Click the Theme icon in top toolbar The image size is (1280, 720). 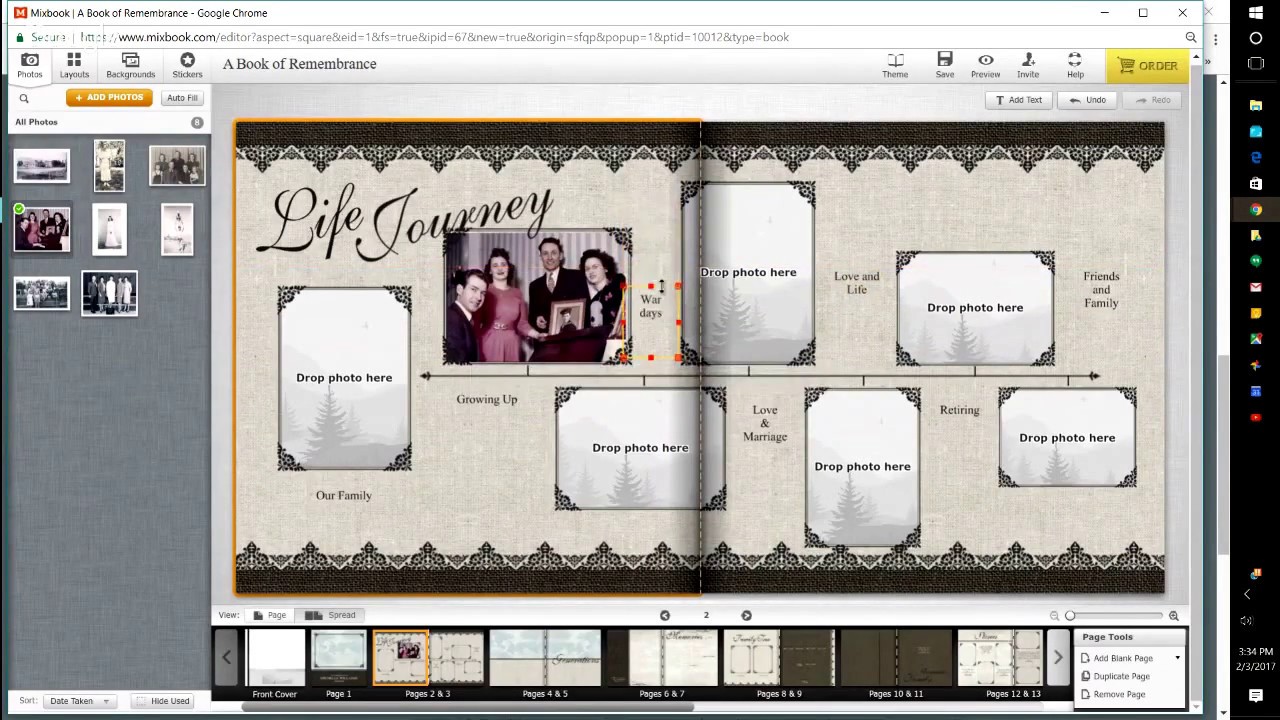tap(895, 66)
